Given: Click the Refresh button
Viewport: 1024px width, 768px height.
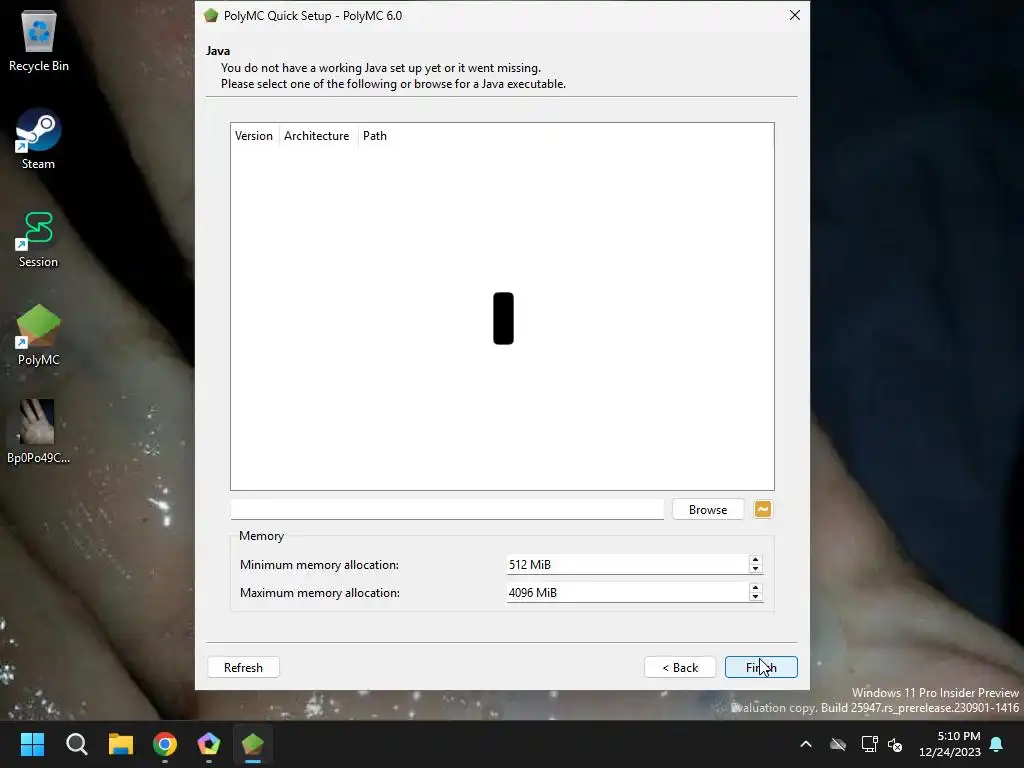Looking at the screenshot, I should point(243,667).
